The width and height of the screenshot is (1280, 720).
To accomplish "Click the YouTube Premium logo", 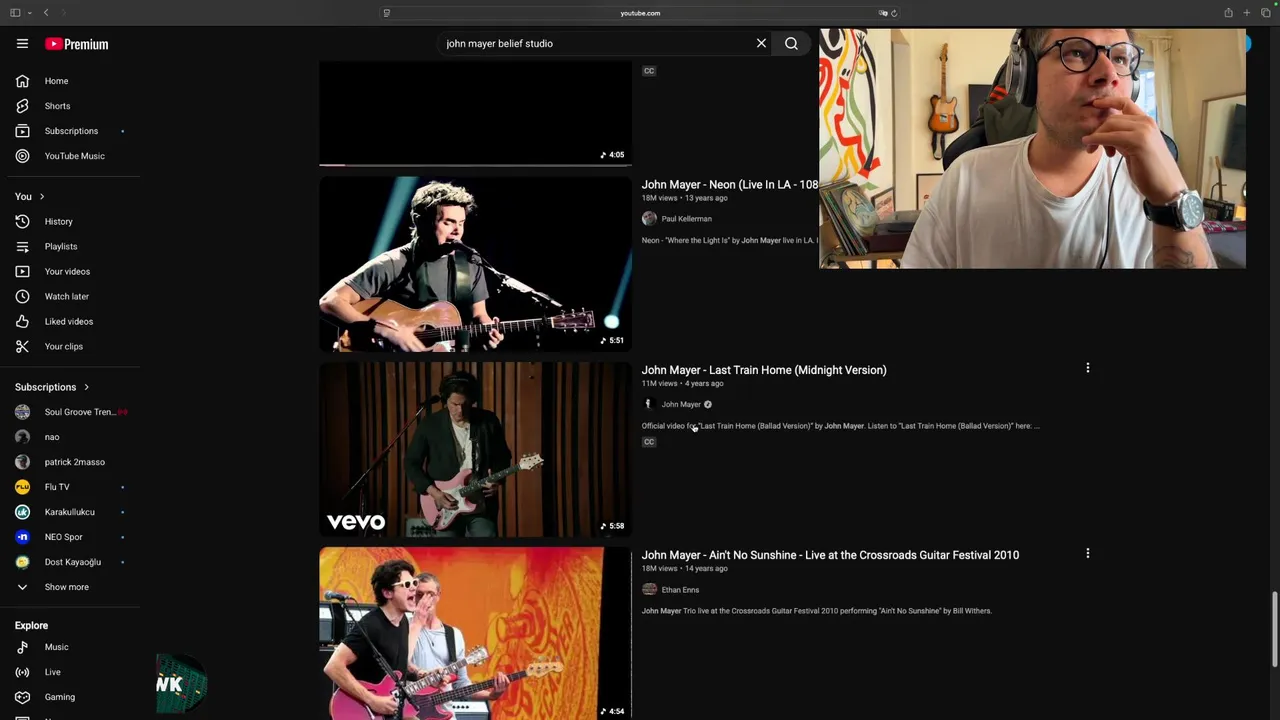I will tap(76, 44).
